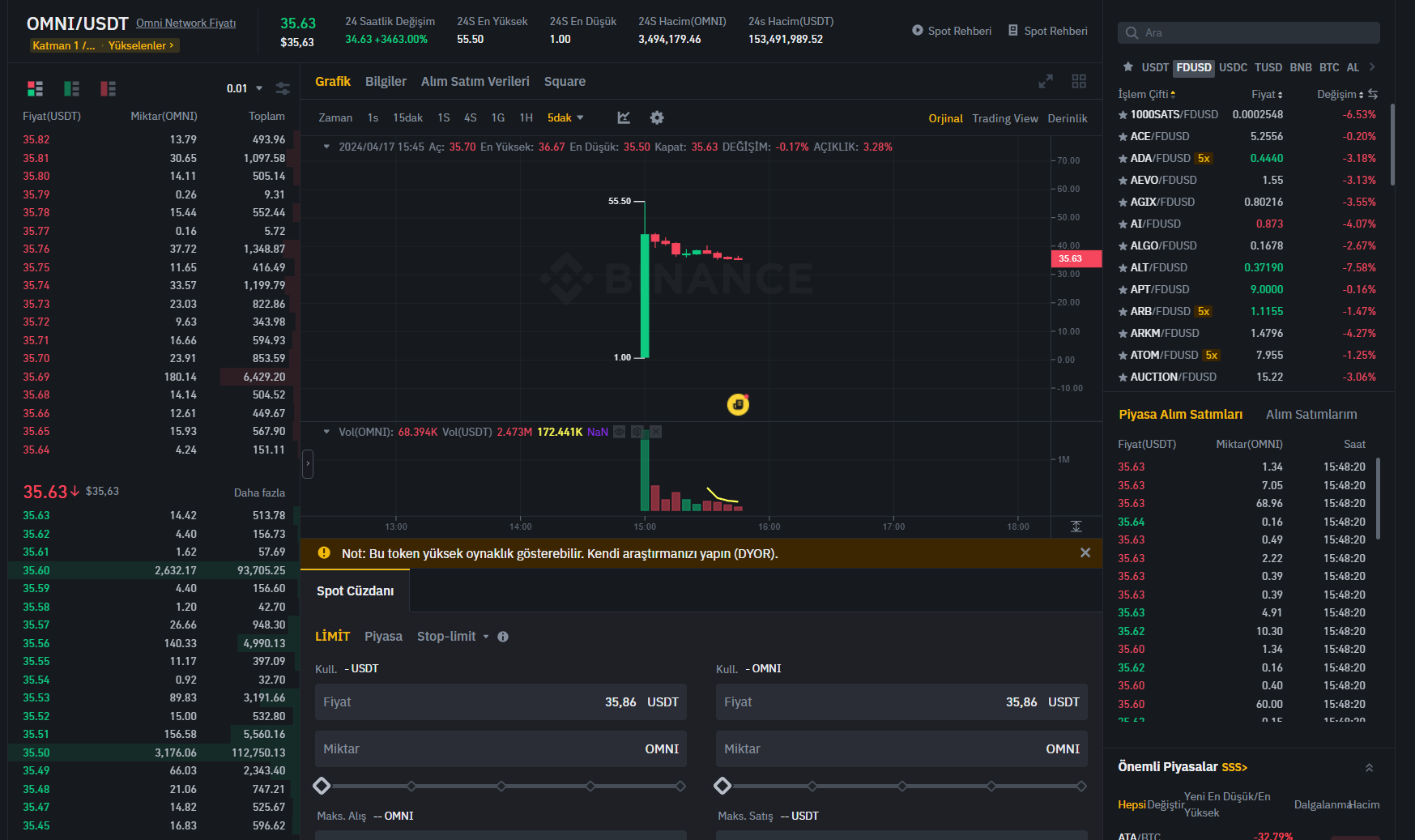Favorite the ACE/FDUSD pair star
Image resolution: width=1415 pixels, height=840 pixels.
coord(1123,137)
